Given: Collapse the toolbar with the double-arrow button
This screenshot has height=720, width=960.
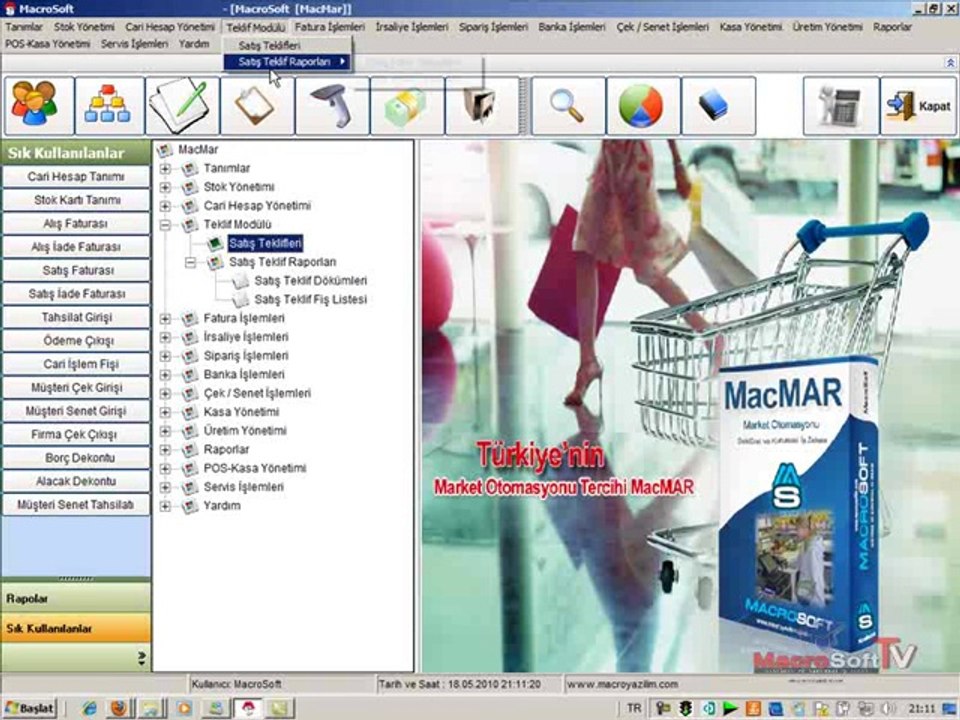Looking at the screenshot, I should (950, 63).
